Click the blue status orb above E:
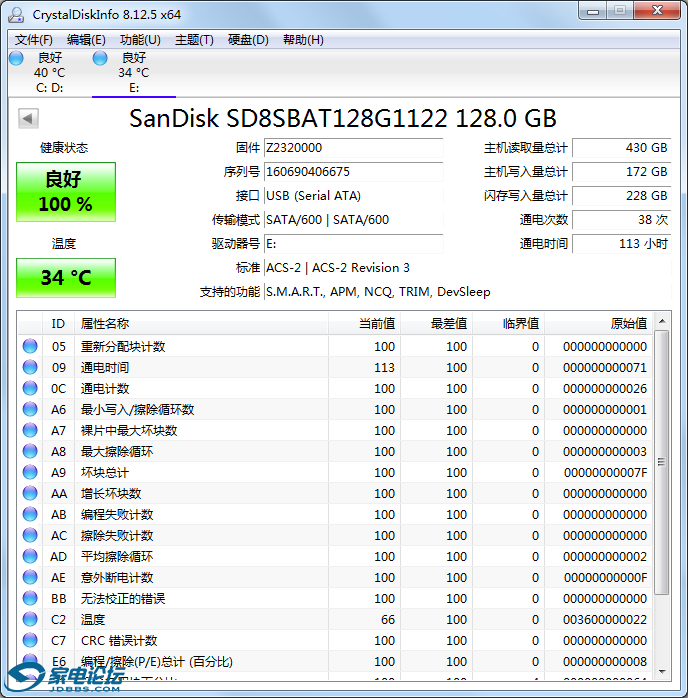The height and width of the screenshot is (698, 688). [100, 58]
